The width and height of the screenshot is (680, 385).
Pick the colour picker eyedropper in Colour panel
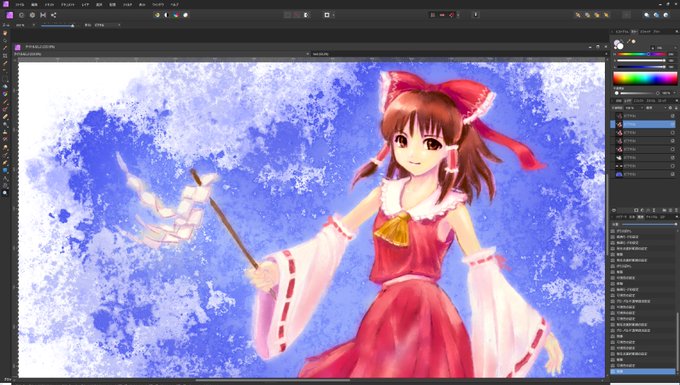coord(628,42)
